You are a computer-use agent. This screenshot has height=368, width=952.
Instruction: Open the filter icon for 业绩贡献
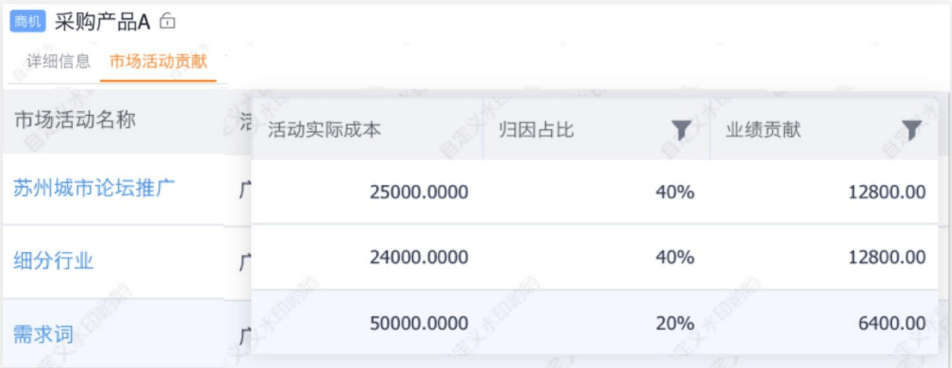(x=911, y=129)
